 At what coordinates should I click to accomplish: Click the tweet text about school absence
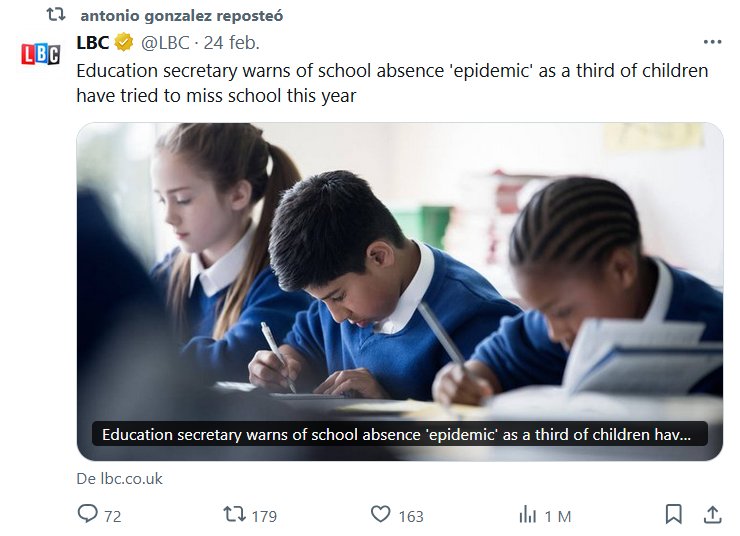(x=392, y=83)
